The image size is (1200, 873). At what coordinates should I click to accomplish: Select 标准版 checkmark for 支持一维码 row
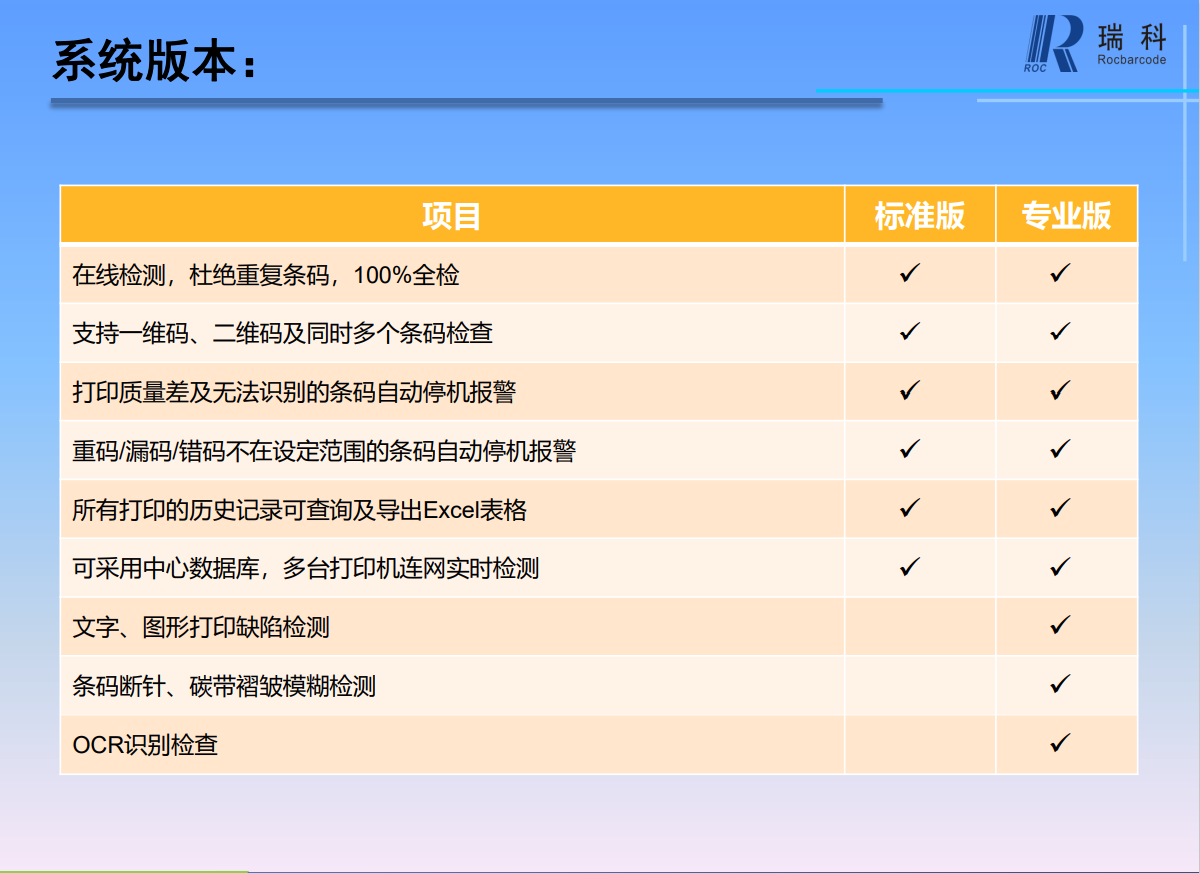tap(909, 331)
